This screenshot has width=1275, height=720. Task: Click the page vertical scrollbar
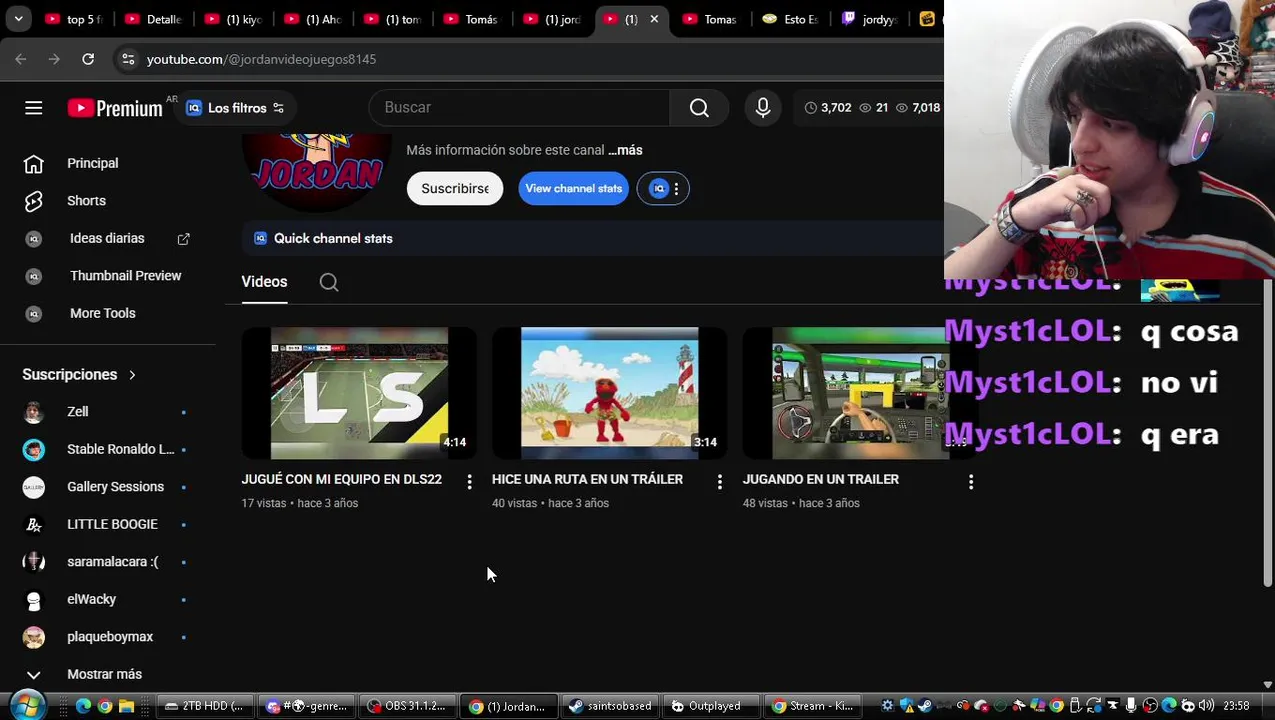tap(1268, 435)
